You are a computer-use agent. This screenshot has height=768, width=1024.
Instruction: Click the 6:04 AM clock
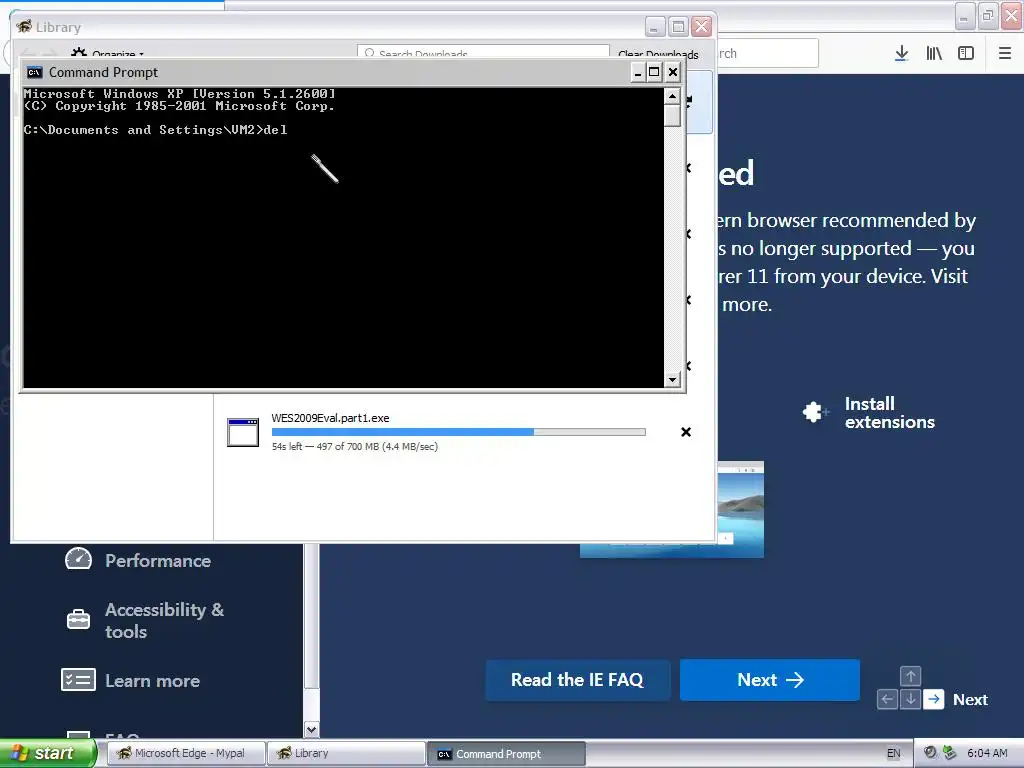987,753
